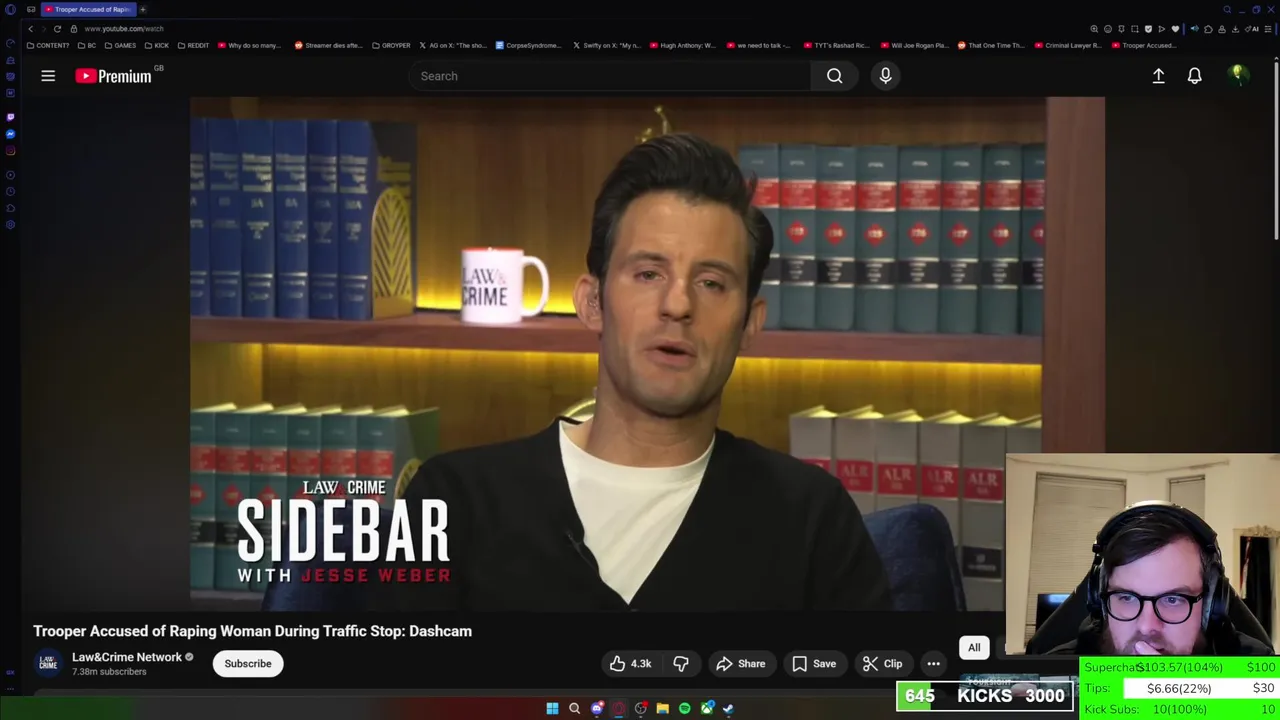This screenshot has height=720, width=1280.
Task: Open the YouTube guide hamburger menu
Action: (x=48, y=76)
